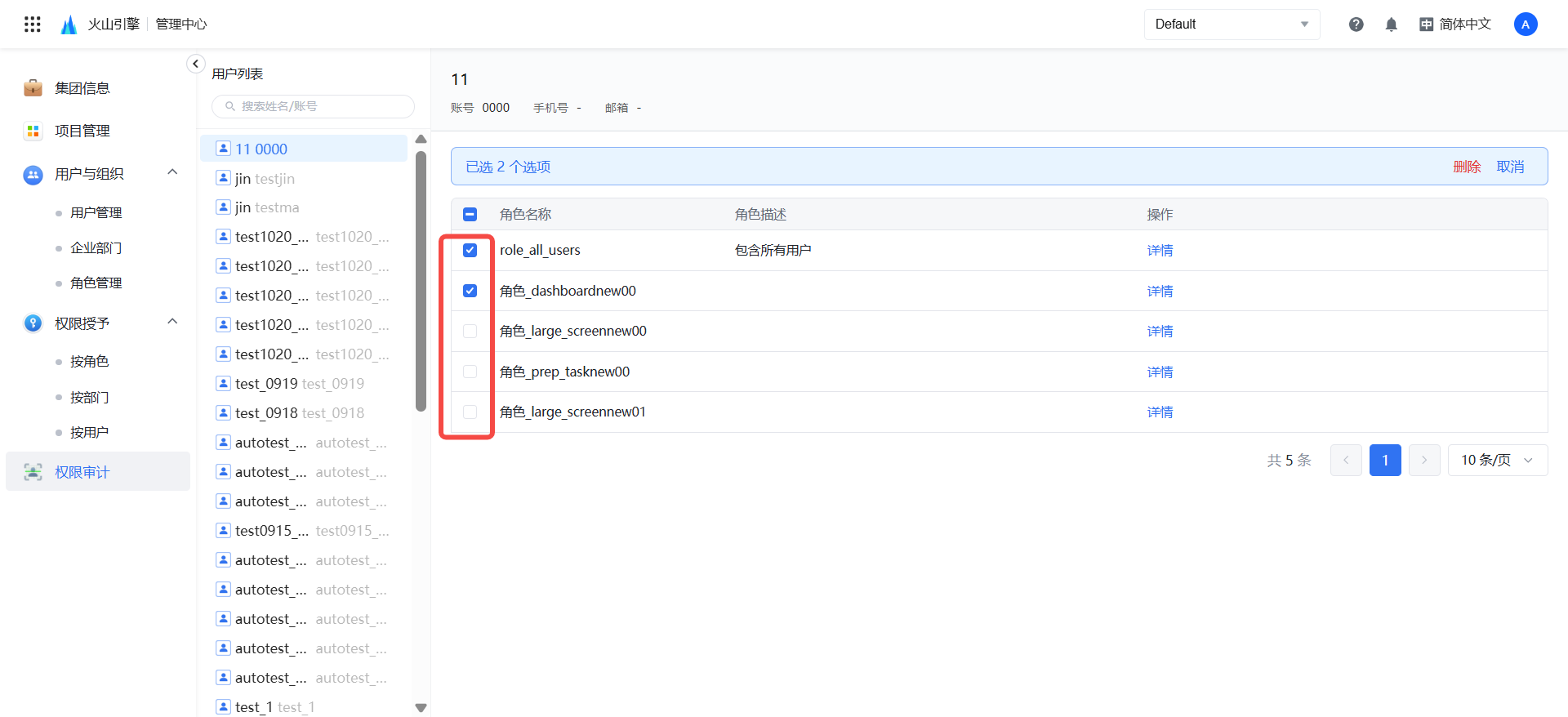Open 详情 for role_all_users
This screenshot has width=1568, height=717.
click(1160, 250)
